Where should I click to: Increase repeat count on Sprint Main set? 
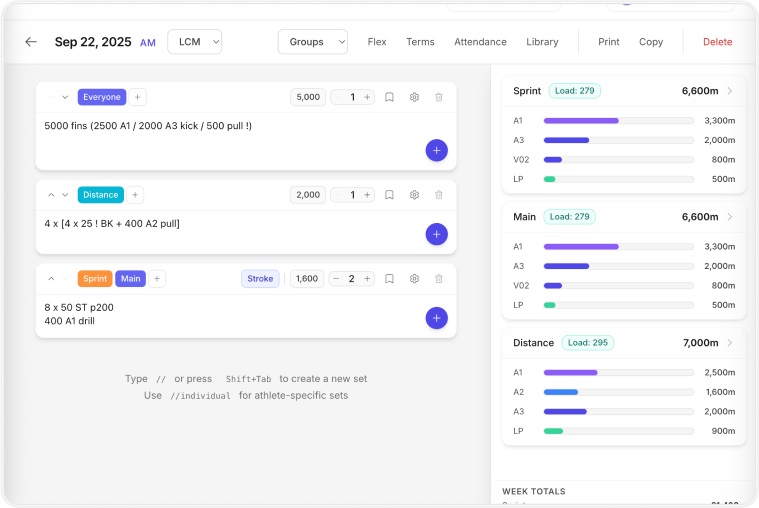tap(367, 279)
